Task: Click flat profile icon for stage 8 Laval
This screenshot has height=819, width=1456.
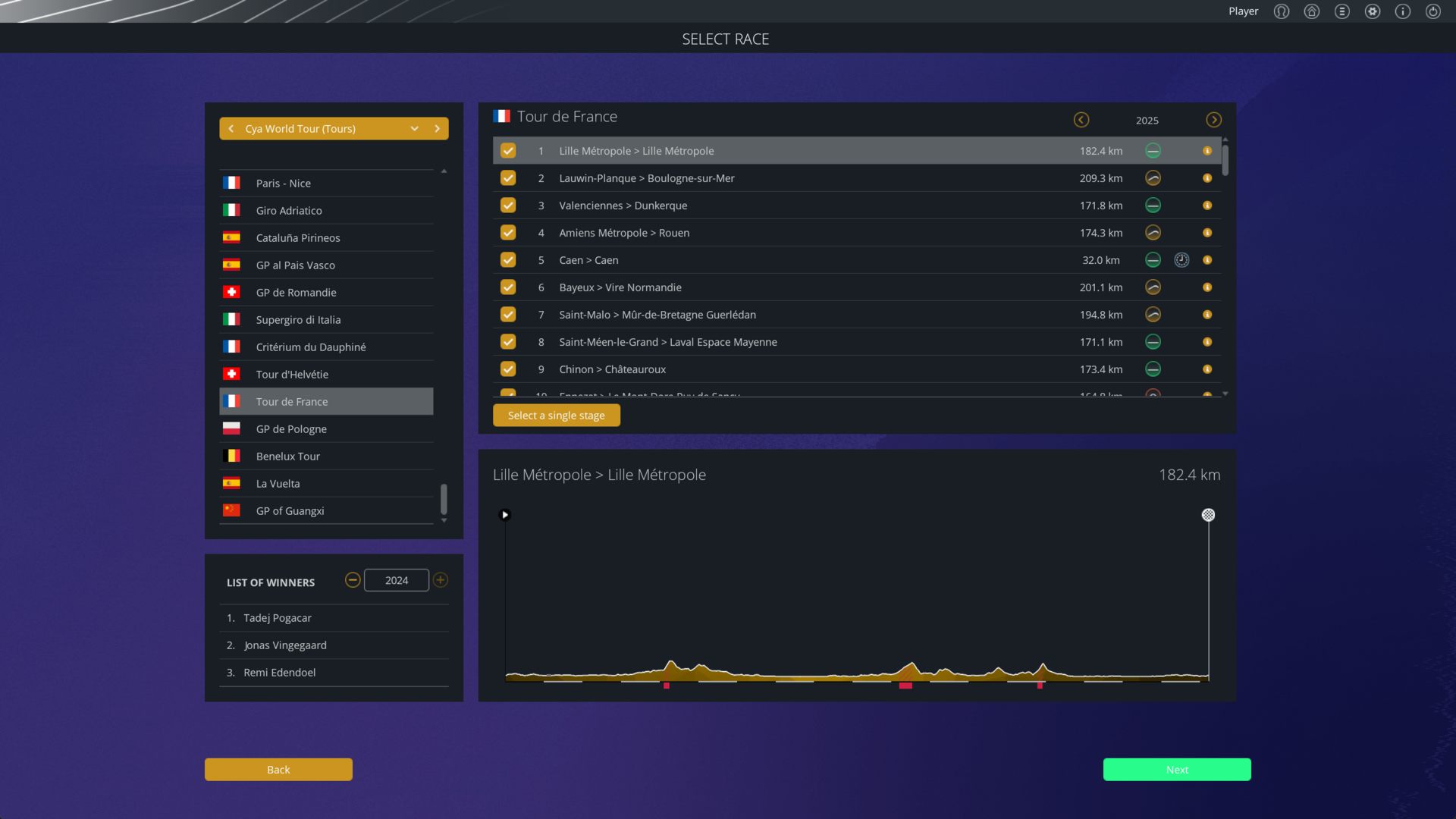Action: 1153,342
